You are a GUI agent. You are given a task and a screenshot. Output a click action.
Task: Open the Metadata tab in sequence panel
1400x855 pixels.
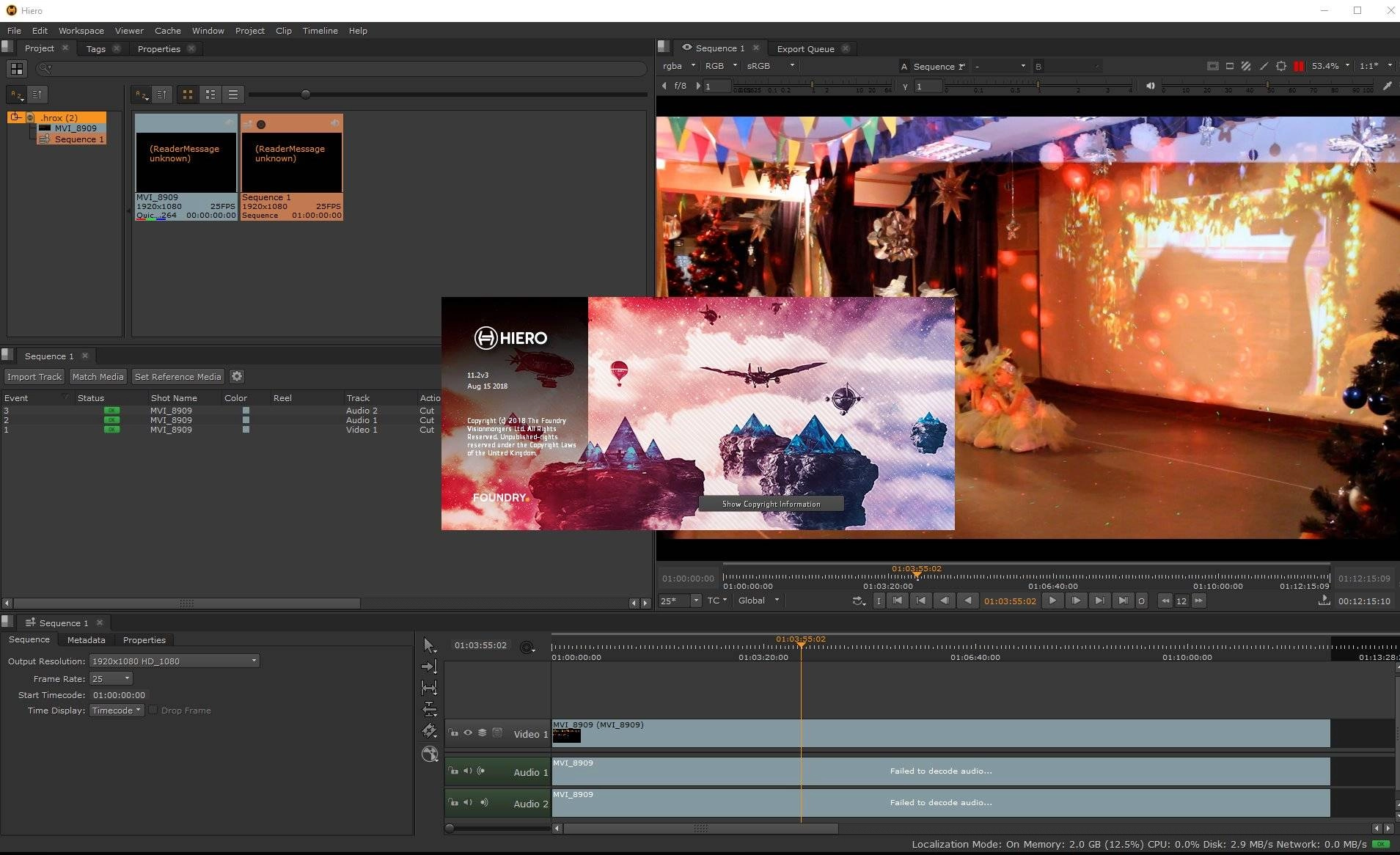86,639
